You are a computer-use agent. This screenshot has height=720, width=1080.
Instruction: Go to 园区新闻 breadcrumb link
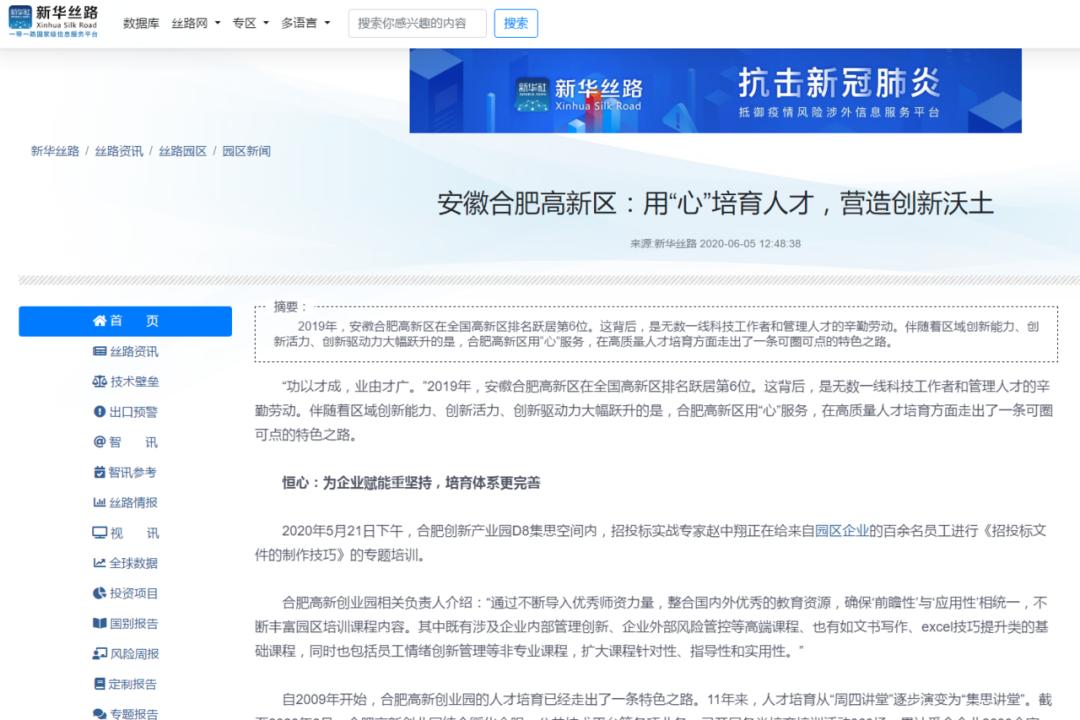(x=247, y=151)
